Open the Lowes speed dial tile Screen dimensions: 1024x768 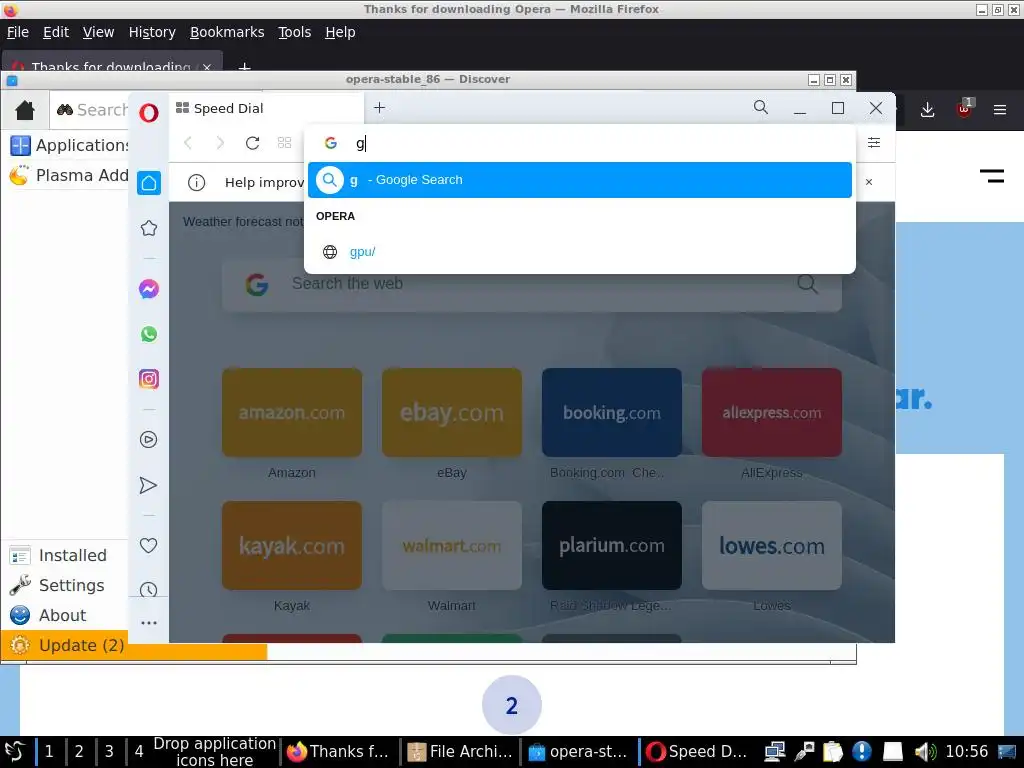(x=772, y=546)
